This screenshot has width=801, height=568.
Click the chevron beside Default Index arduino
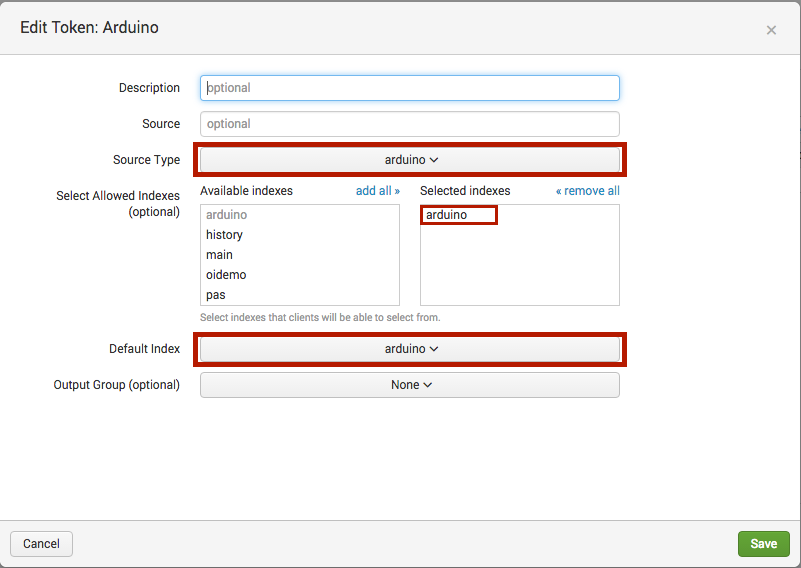point(434,349)
